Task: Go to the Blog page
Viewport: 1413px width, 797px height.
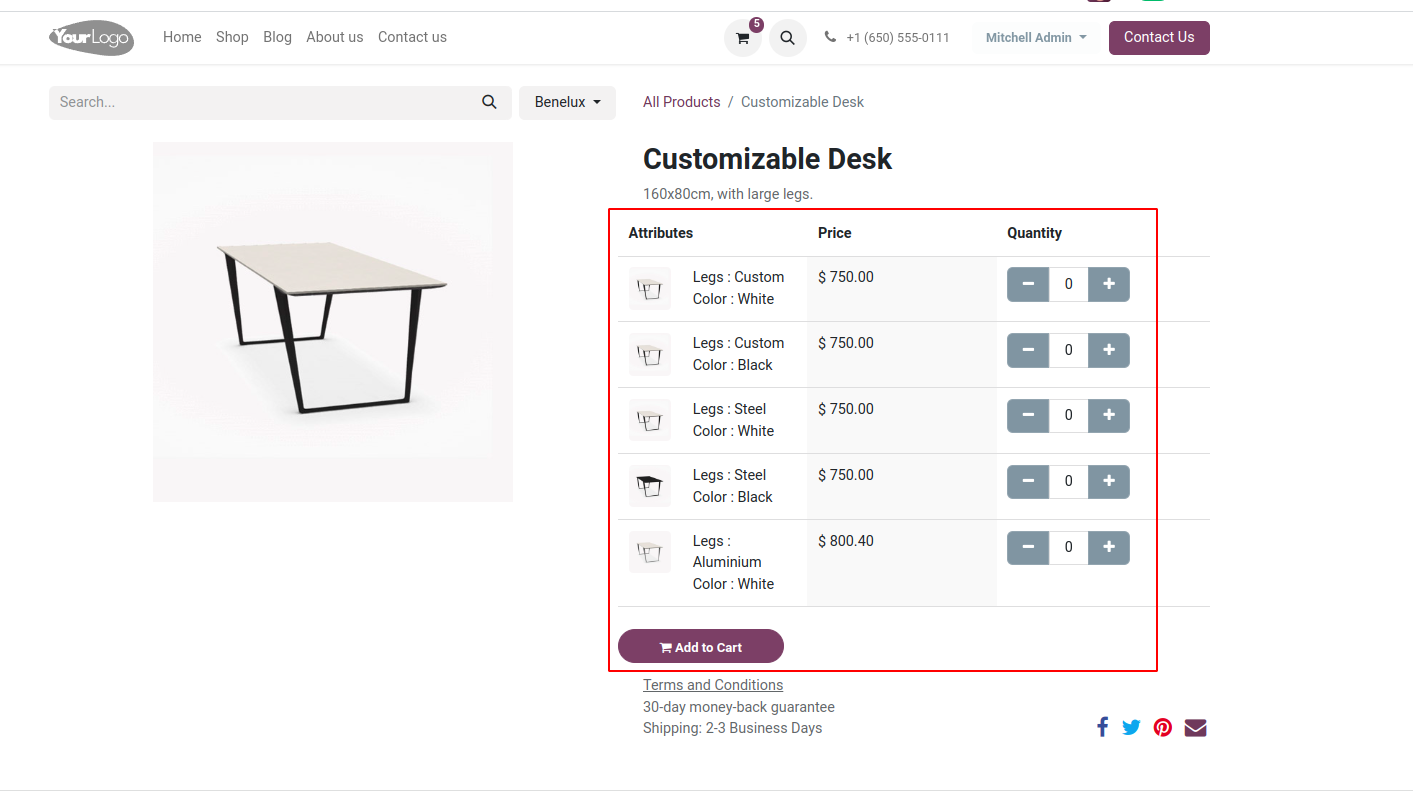Action: [x=277, y=37]
